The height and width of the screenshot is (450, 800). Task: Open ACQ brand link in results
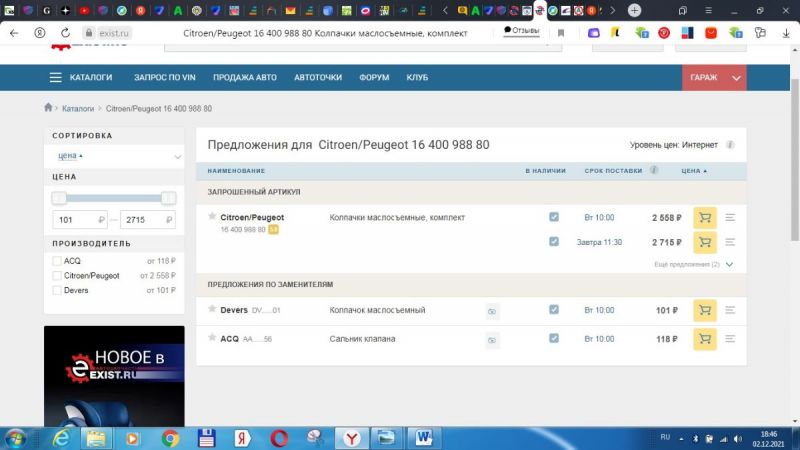click(229, 339)
